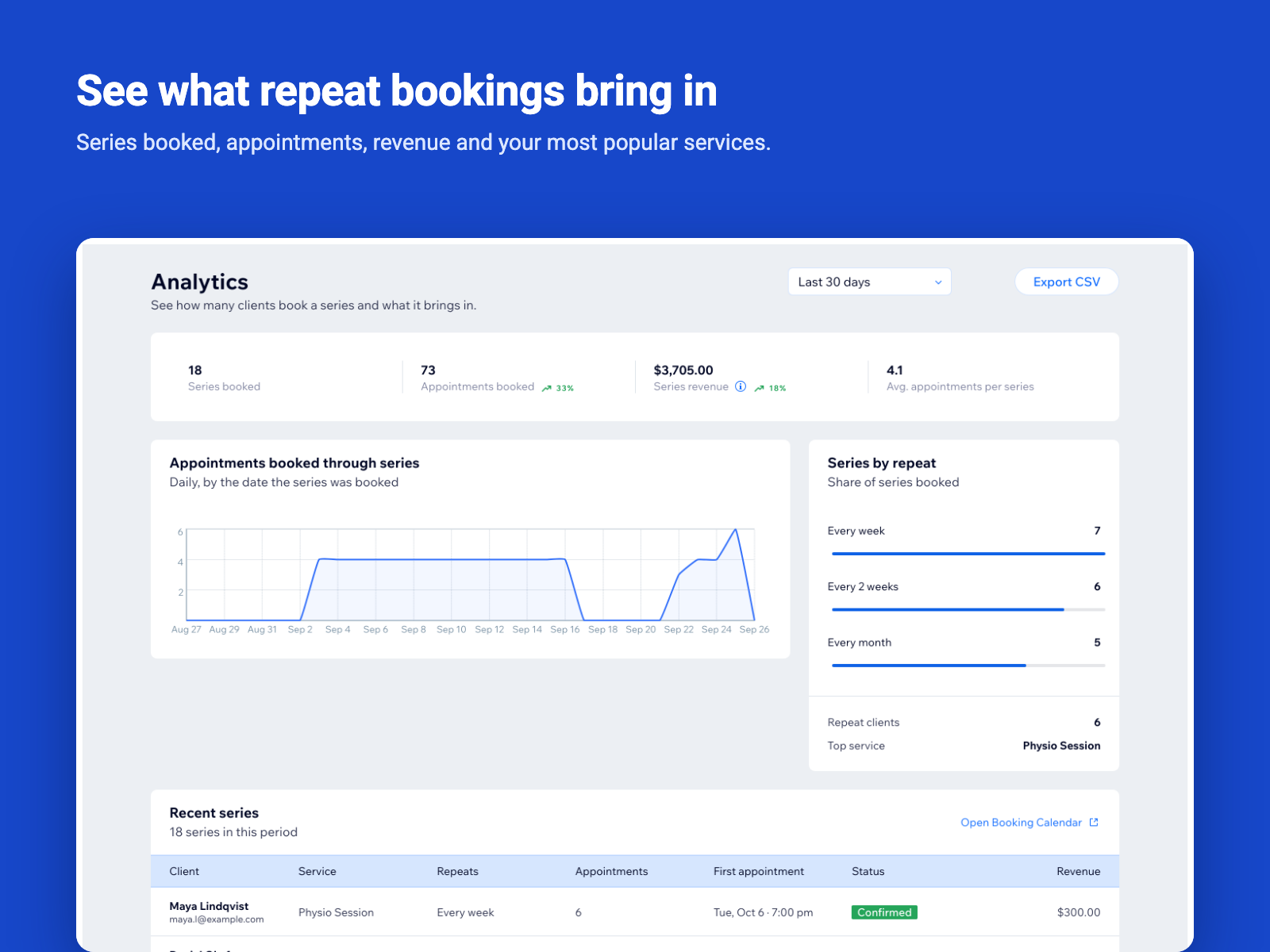
Task: Click the Series by repeat card title
Action: (882, 463)
